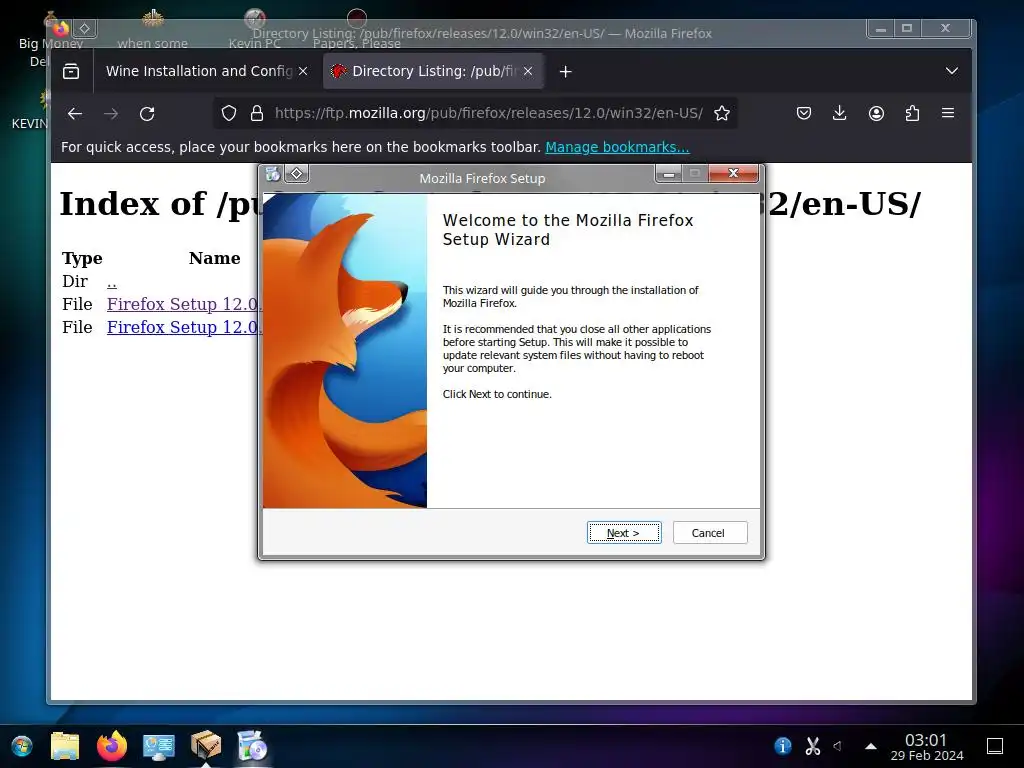1024x768 pixels.
Task: Open file manager from taskbar
Action: (x=65, y=746)
